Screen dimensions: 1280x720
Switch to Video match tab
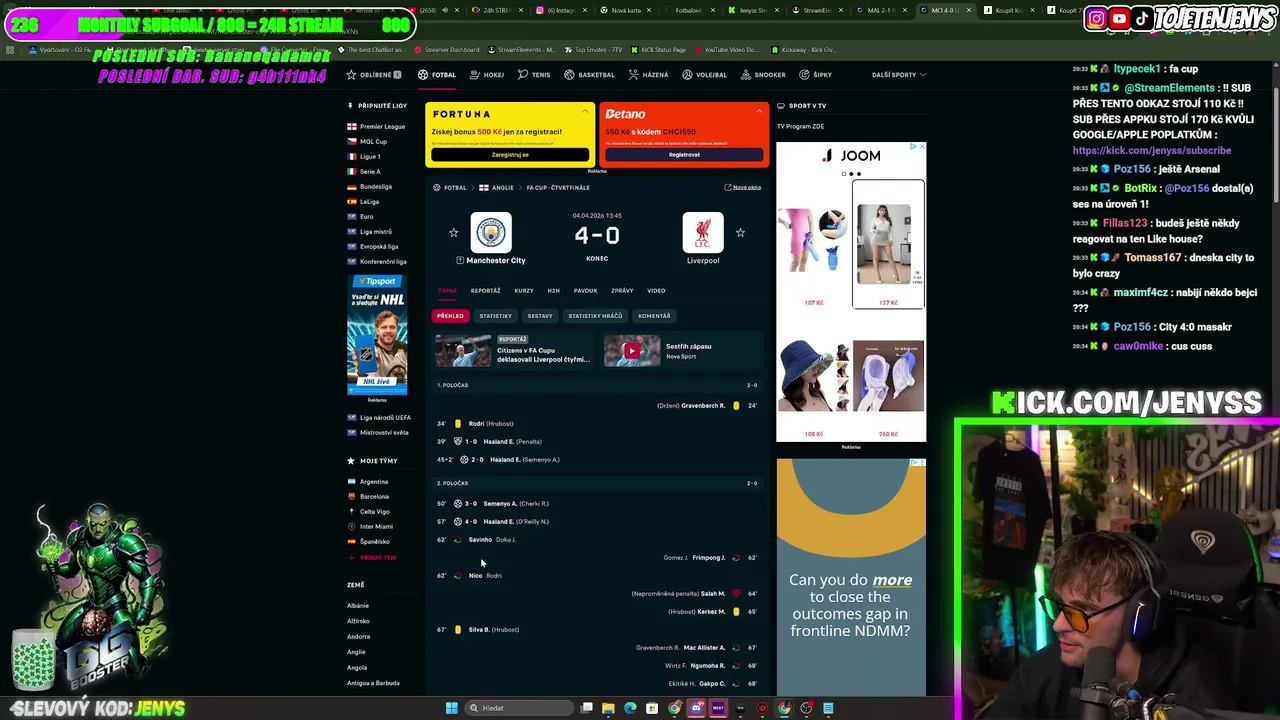click(x=656, y=291)
